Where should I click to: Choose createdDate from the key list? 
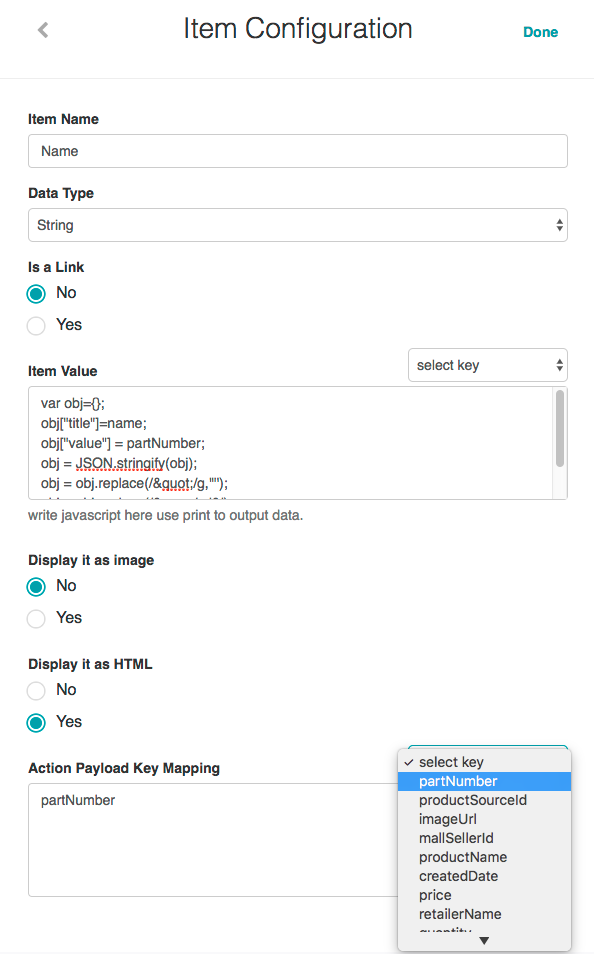tap(484, 876)
